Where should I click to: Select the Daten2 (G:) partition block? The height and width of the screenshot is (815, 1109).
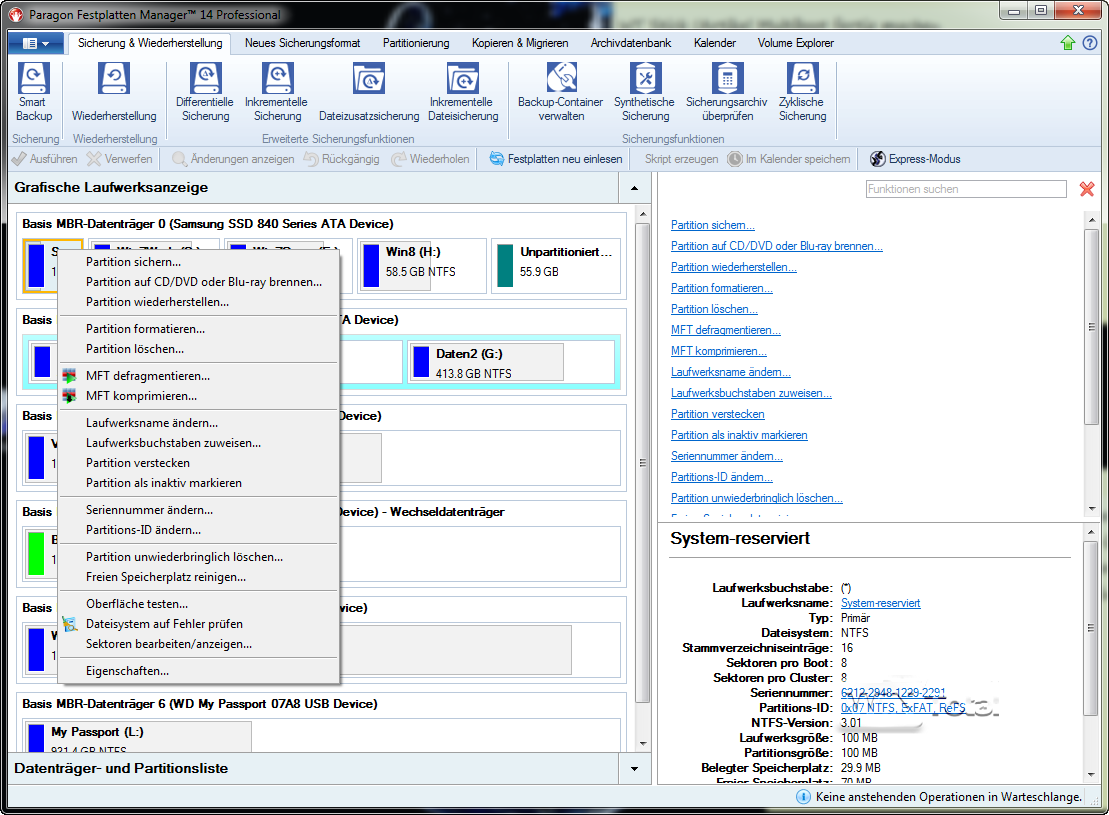(x=486, y=362)
